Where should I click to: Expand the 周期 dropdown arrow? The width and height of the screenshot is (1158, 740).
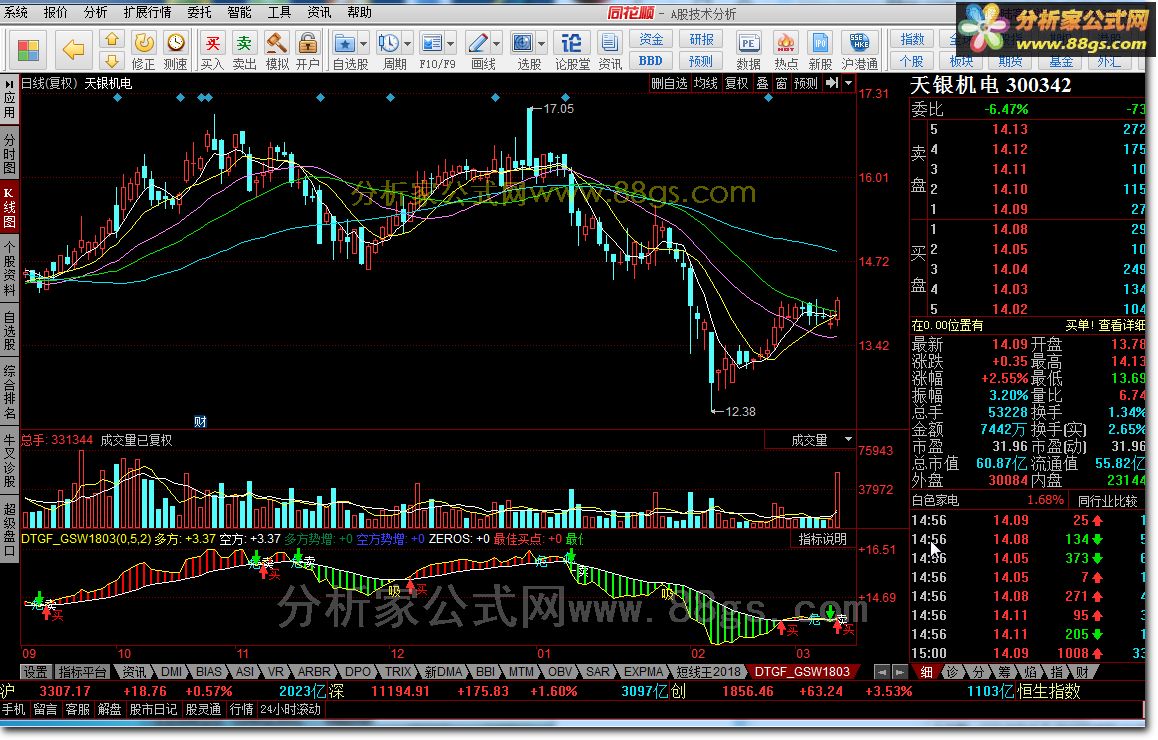click(406, 44)
